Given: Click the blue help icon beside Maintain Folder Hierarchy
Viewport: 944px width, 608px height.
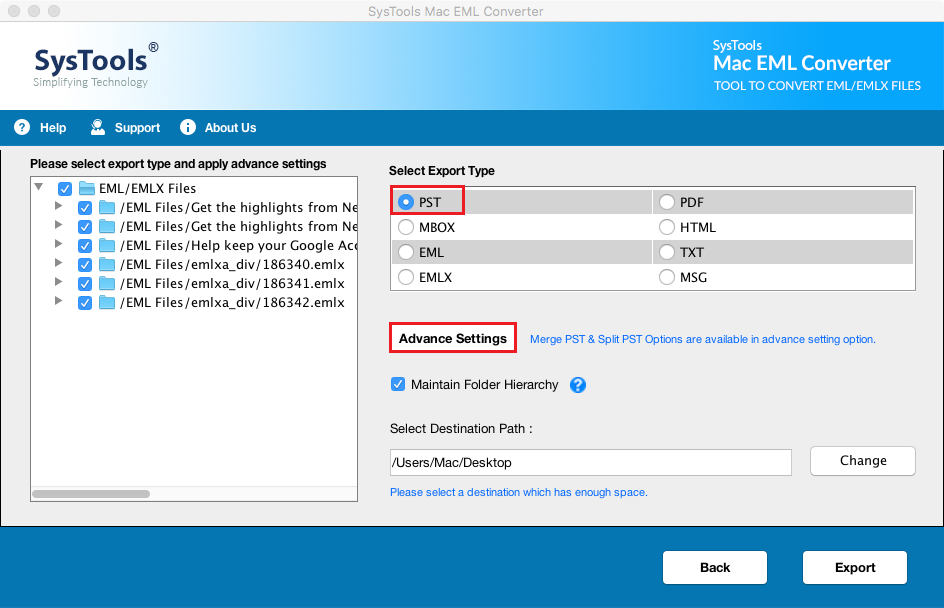Looking at the screenshot, I should tap(578, 385).
